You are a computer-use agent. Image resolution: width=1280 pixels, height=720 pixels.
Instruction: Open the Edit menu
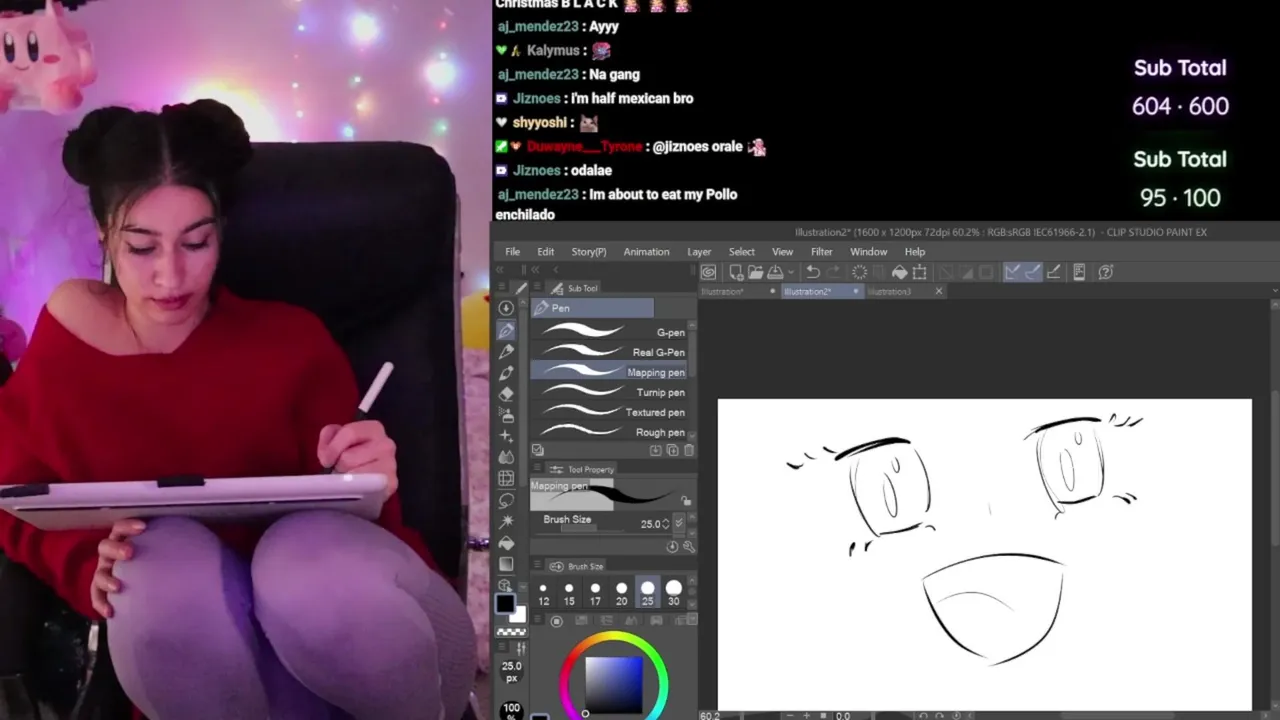coord(545,251)
